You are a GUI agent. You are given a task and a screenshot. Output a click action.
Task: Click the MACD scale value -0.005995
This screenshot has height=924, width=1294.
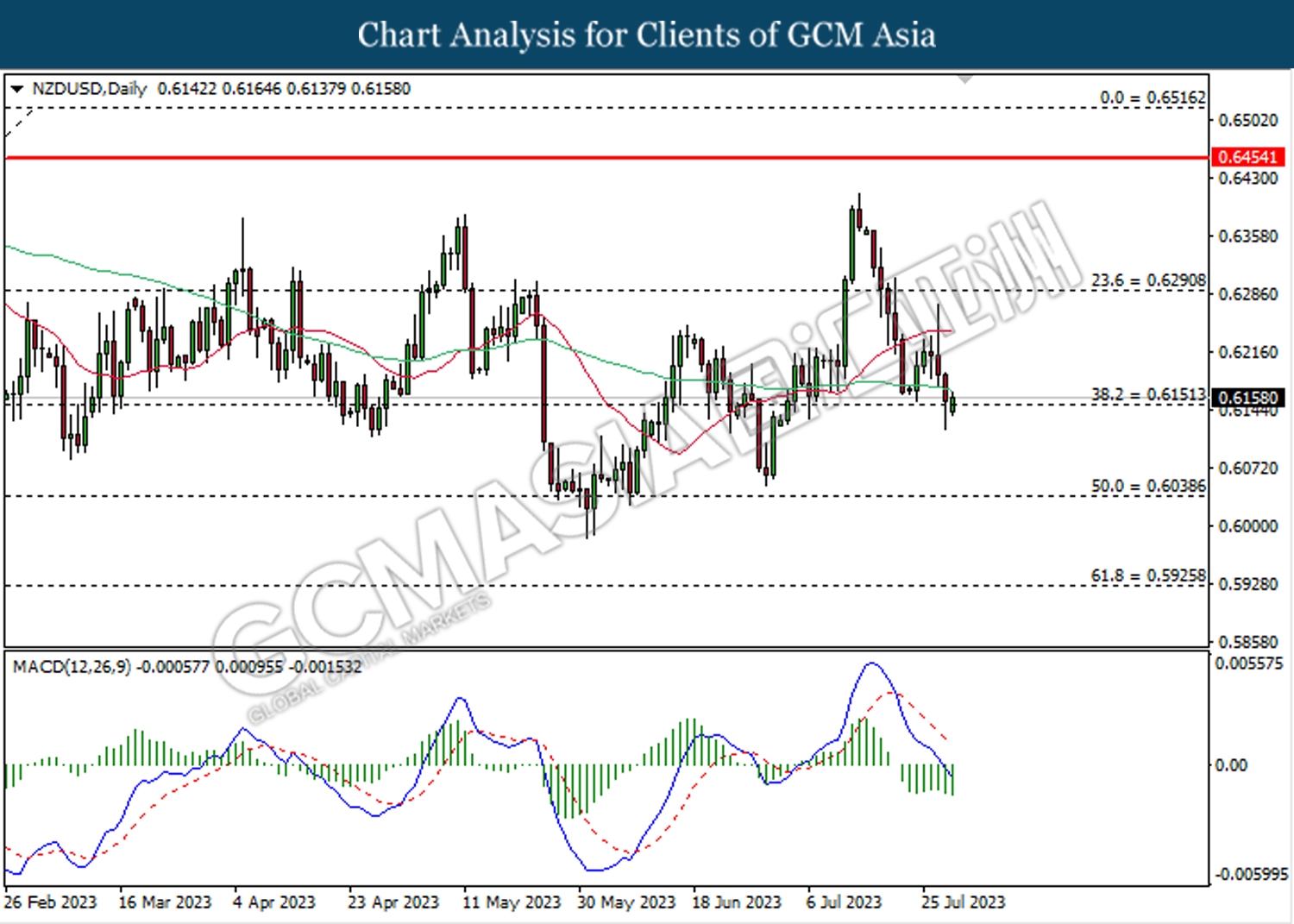(1252, 874)
